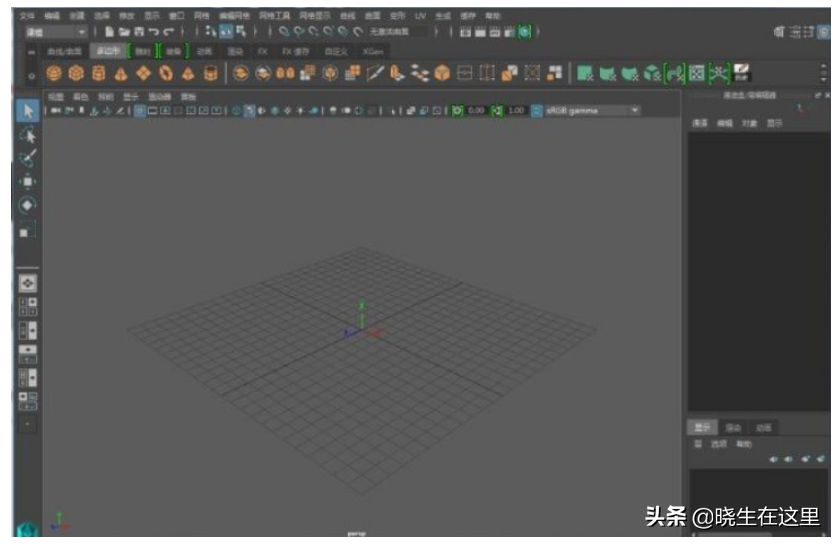
Task: Toggle snap to points
Action: click(x=314, y=32)
